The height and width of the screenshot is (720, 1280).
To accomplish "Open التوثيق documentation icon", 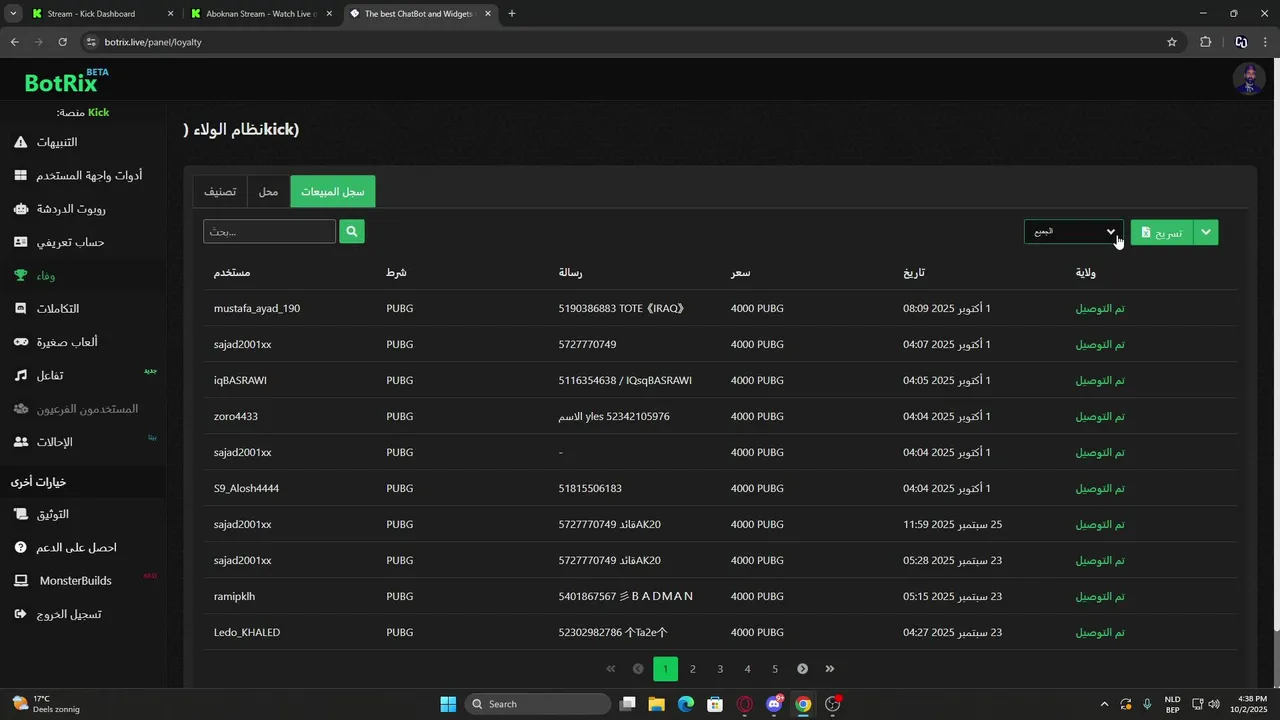I will tap(20, 514).
